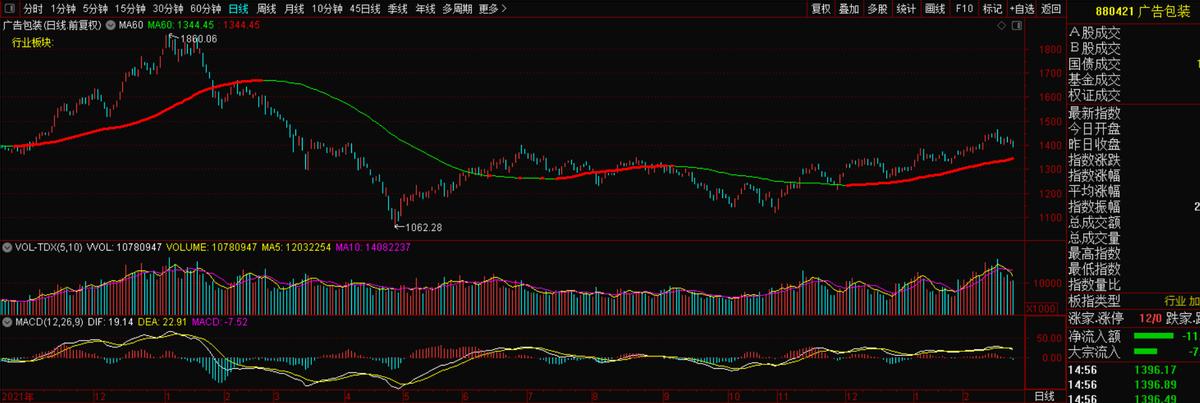Select the 5分钟 period
The image size is (1200, 403).
(x=95, y=8)
